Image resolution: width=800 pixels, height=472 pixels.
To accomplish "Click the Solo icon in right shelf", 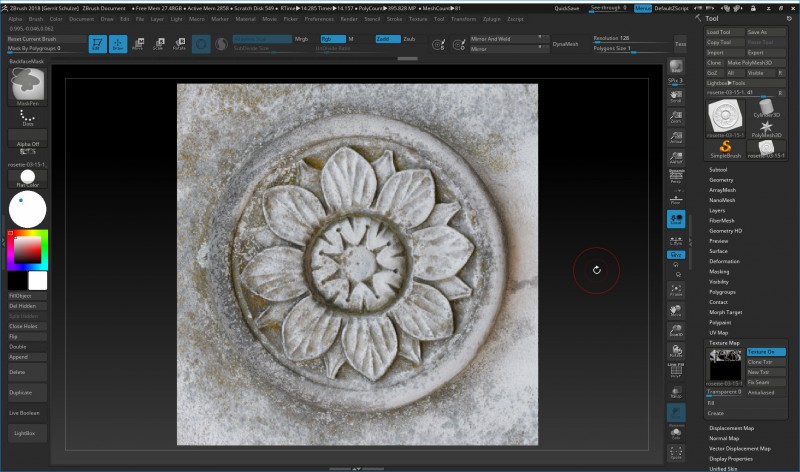I will point(676,433).
